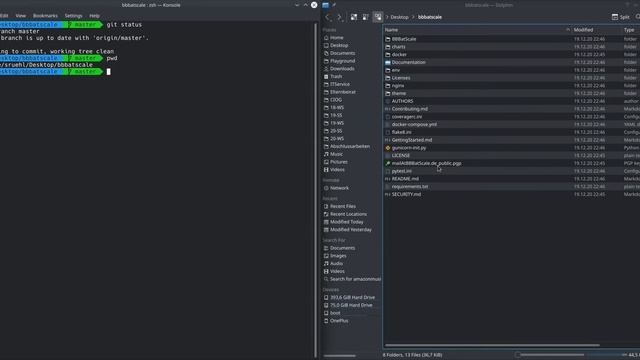This screenshot has width=640, height=360.
Task: Click bbbatscale in breadcrumb path
Action: click(x=430, y=17)
